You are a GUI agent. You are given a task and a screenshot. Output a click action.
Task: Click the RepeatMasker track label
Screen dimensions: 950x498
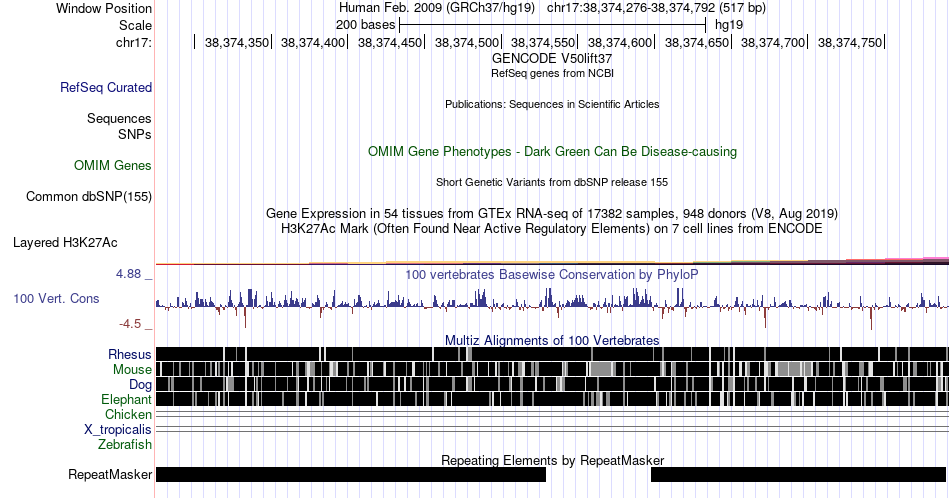tap(110, 474)
